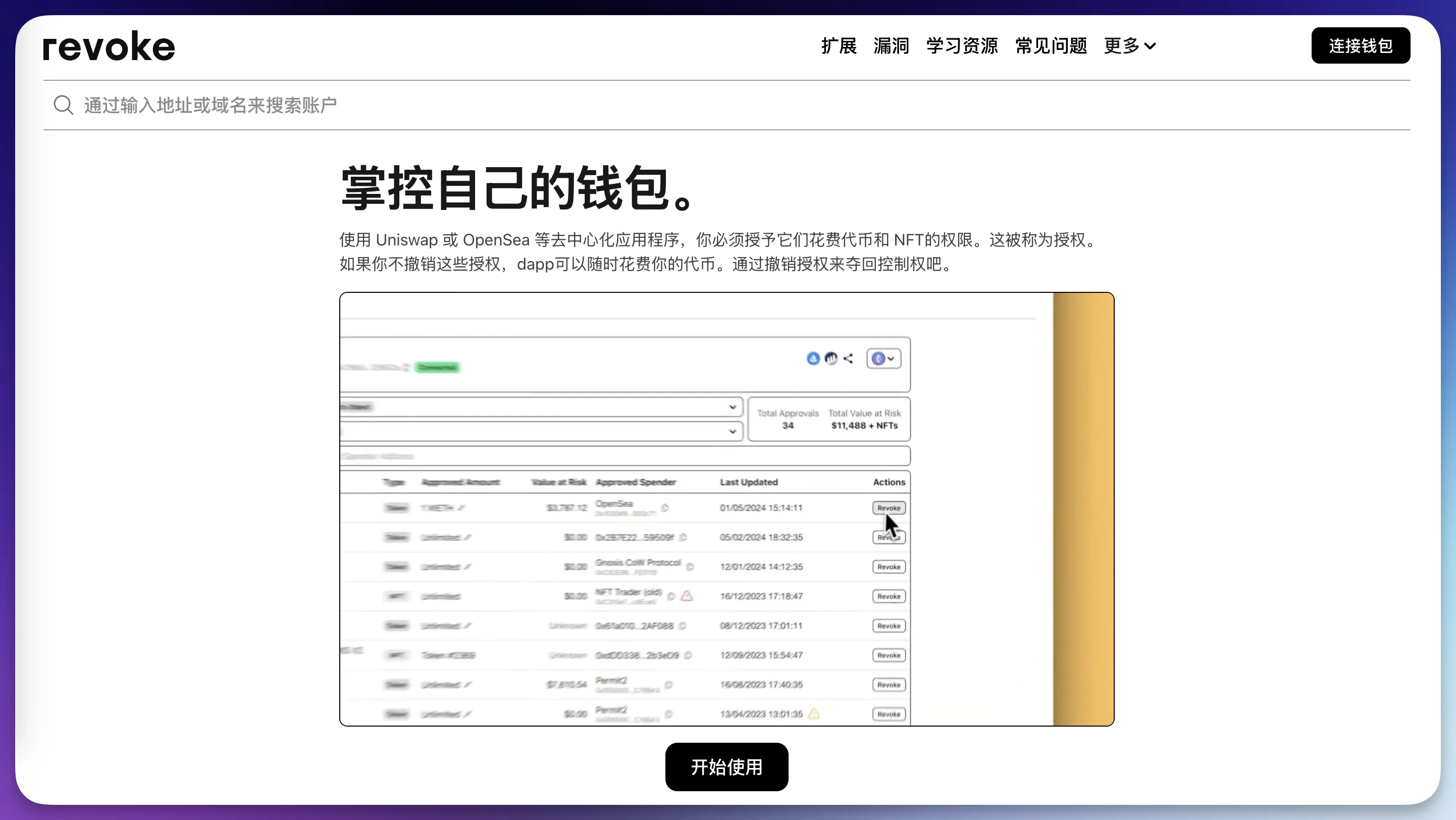This screenshot has width=1456, height=820.
Task: Focus the address or domain search field
Action: (727, 105)
